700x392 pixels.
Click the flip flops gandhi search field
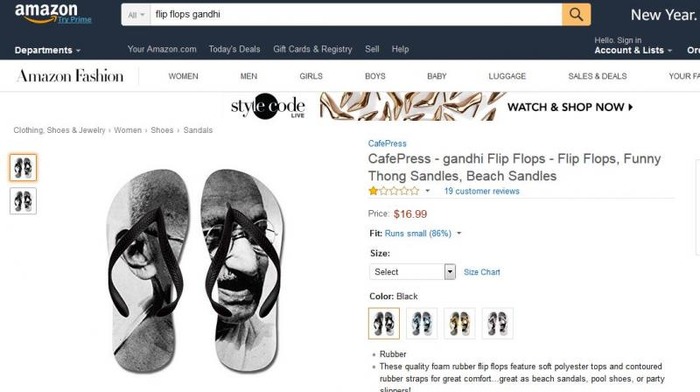[x=356, y=14]
